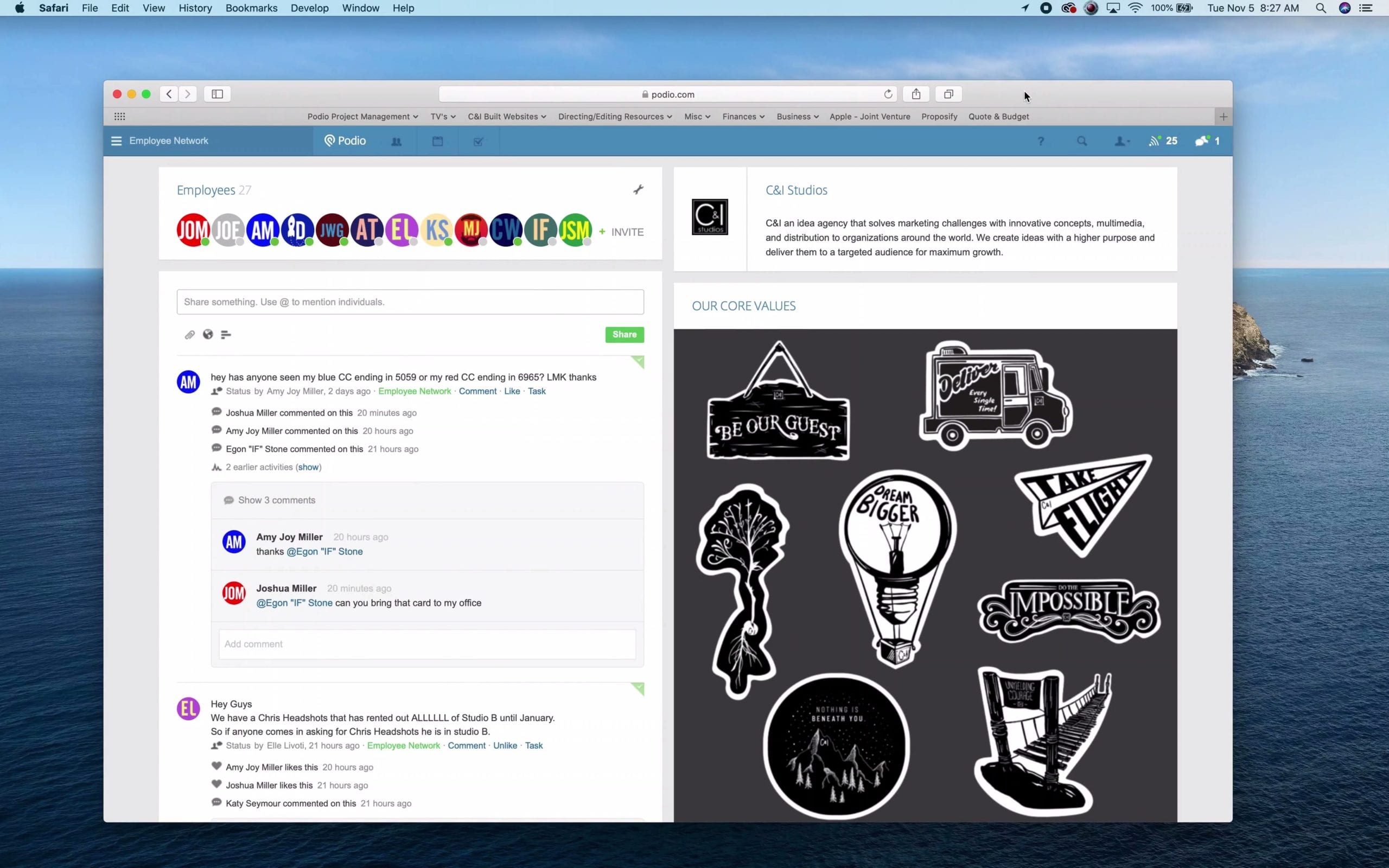
Task: Open the contacts people icon in Podio header
Action: pos(396,141)
